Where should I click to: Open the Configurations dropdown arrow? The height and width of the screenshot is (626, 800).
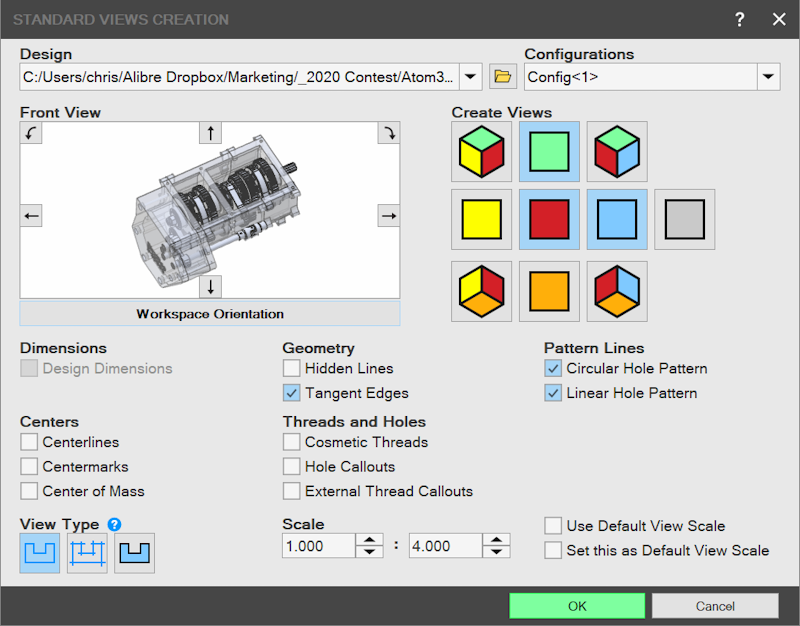768,77
